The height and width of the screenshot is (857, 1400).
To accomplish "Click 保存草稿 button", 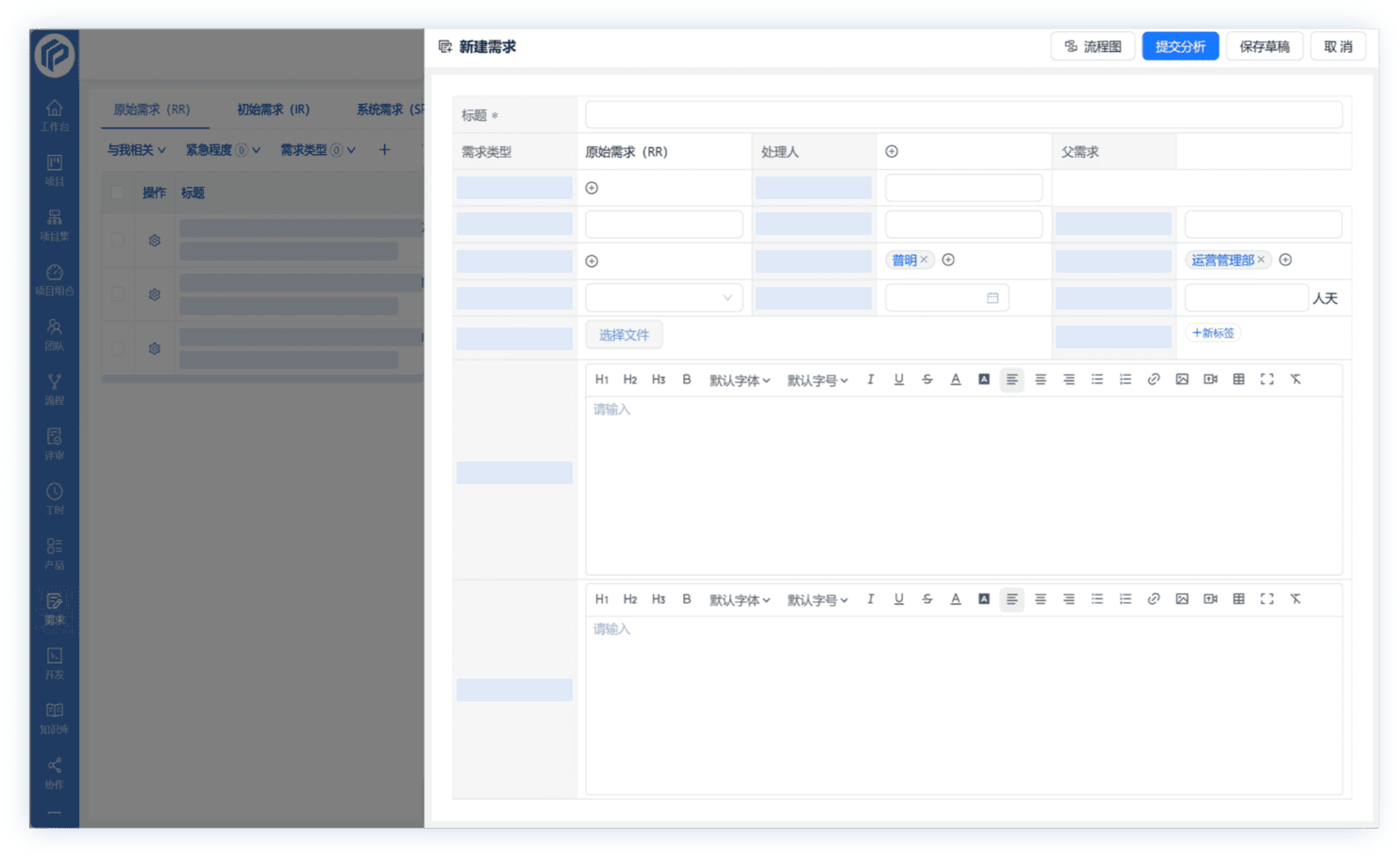I will (1264, 46).
